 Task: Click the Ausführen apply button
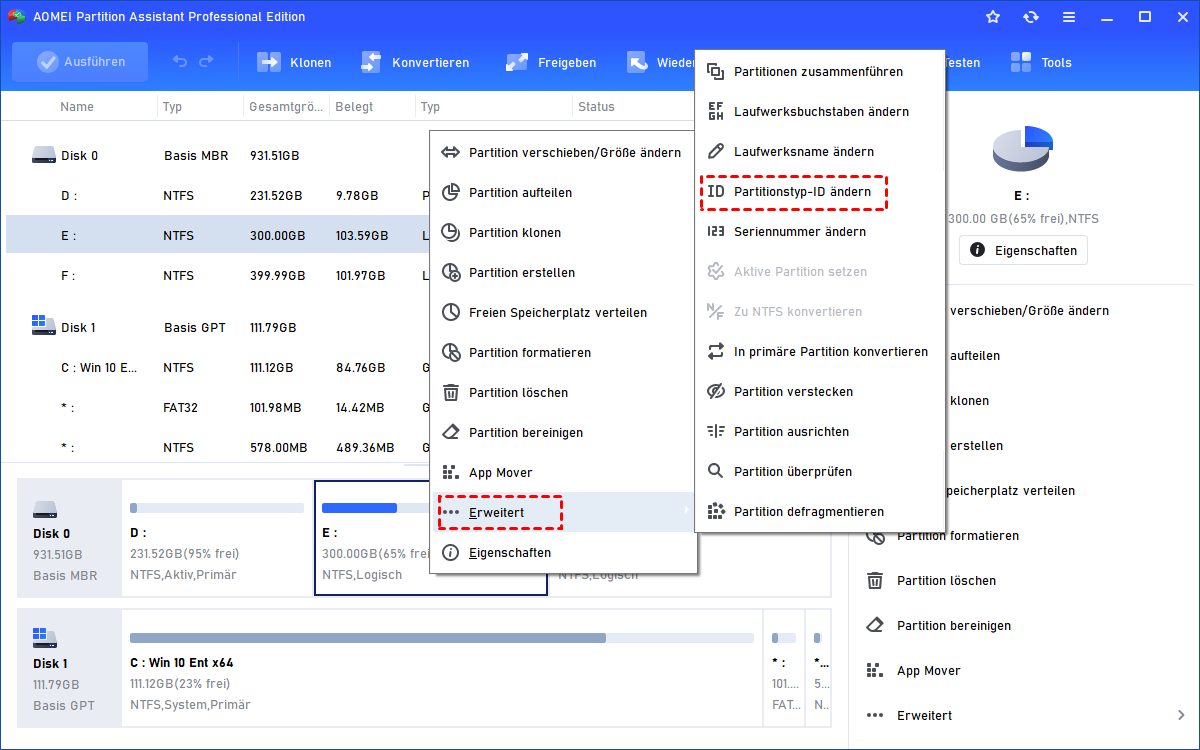click(x=80, y=62)
